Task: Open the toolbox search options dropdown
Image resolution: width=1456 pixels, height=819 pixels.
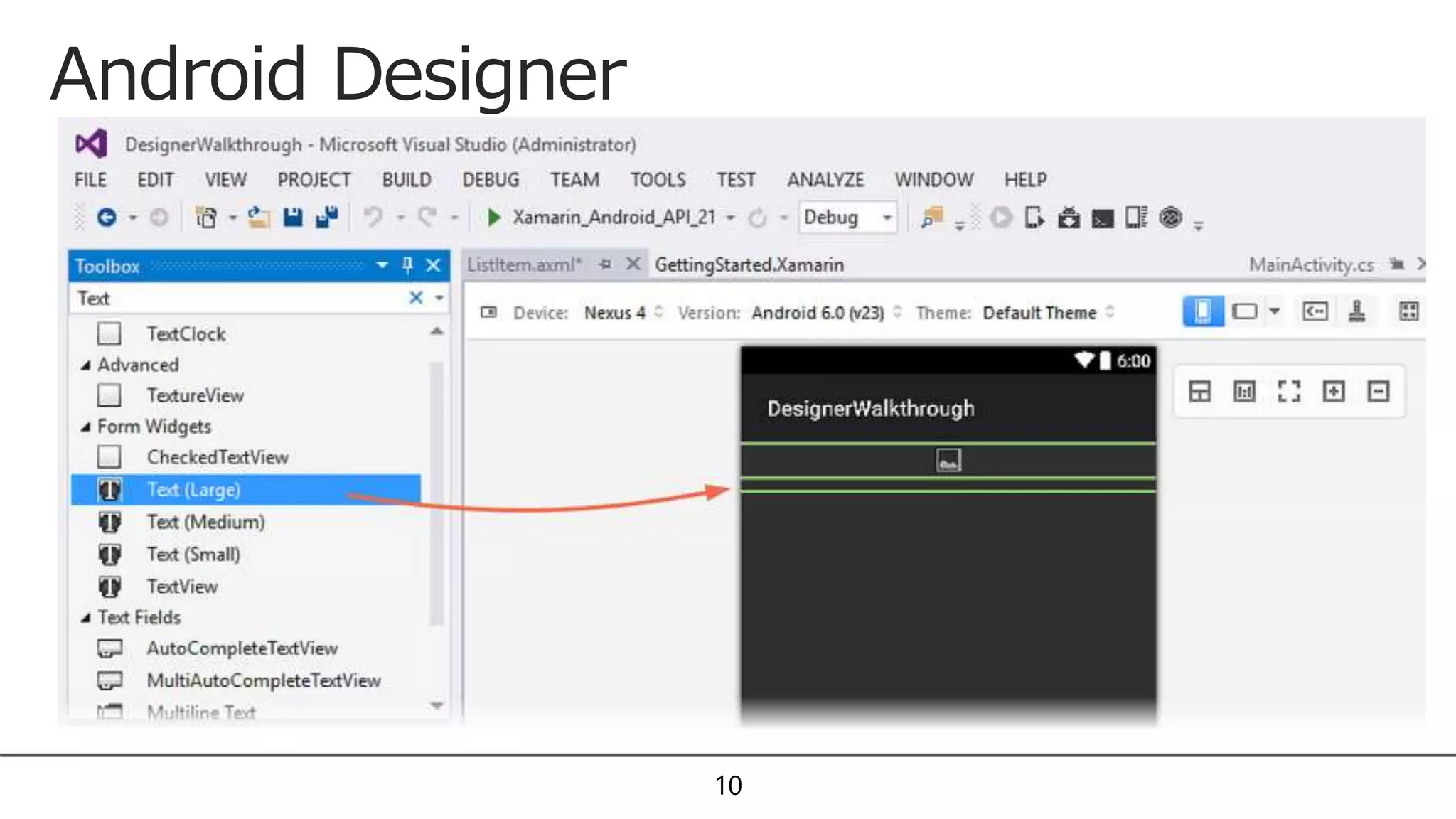Action: click(x=439, y=299)
